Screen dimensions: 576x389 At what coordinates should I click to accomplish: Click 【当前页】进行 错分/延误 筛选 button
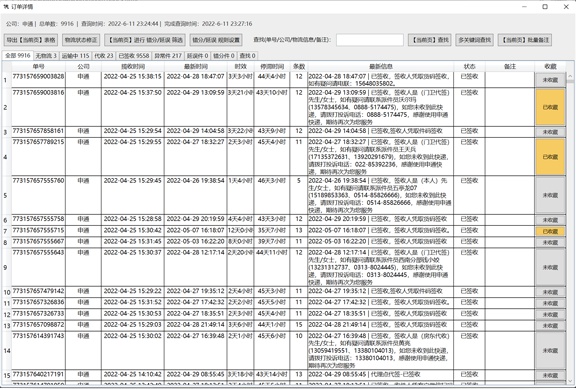click(145, 40)
